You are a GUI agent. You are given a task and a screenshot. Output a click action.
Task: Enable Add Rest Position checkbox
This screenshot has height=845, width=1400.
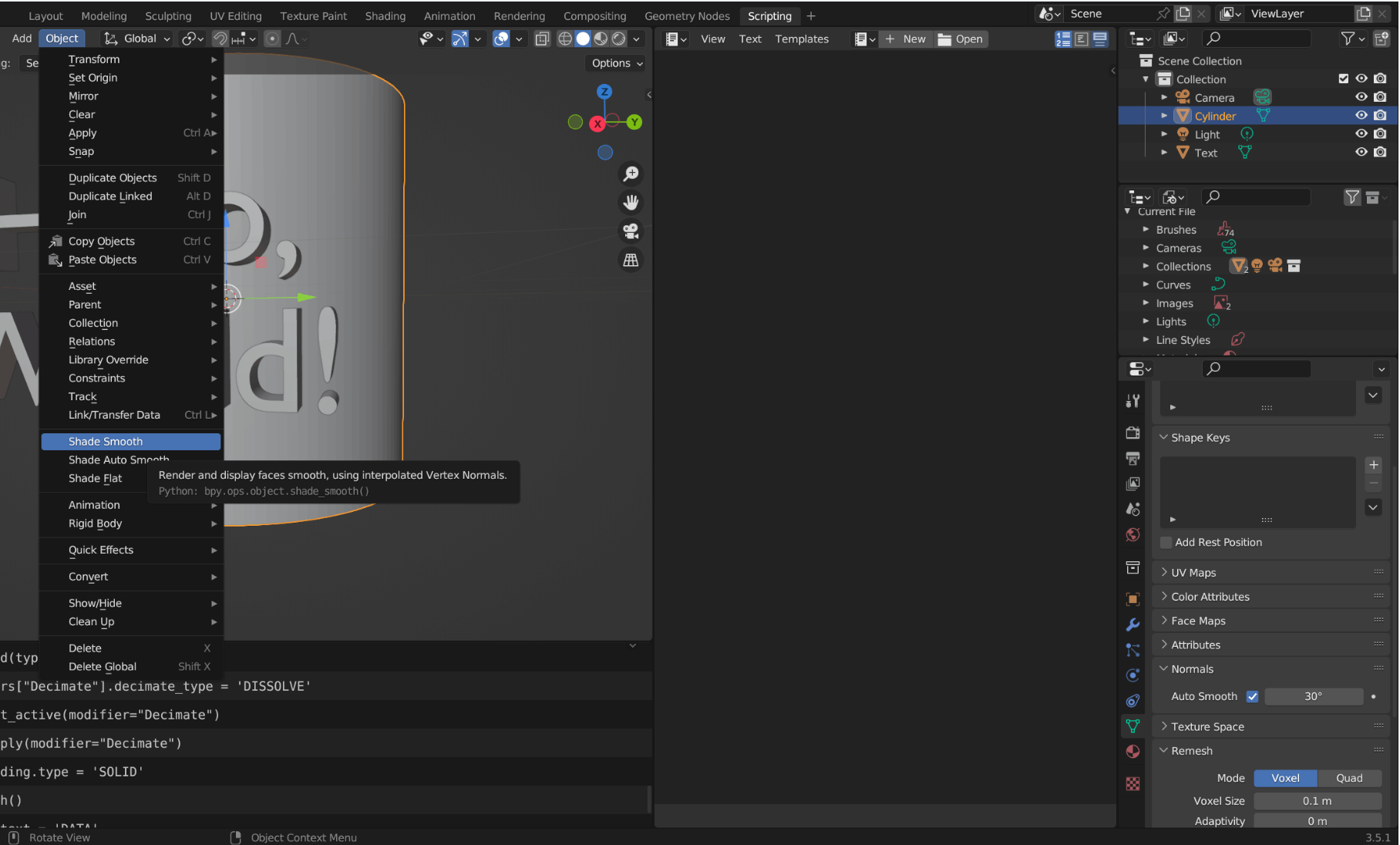coord(1166,542)
